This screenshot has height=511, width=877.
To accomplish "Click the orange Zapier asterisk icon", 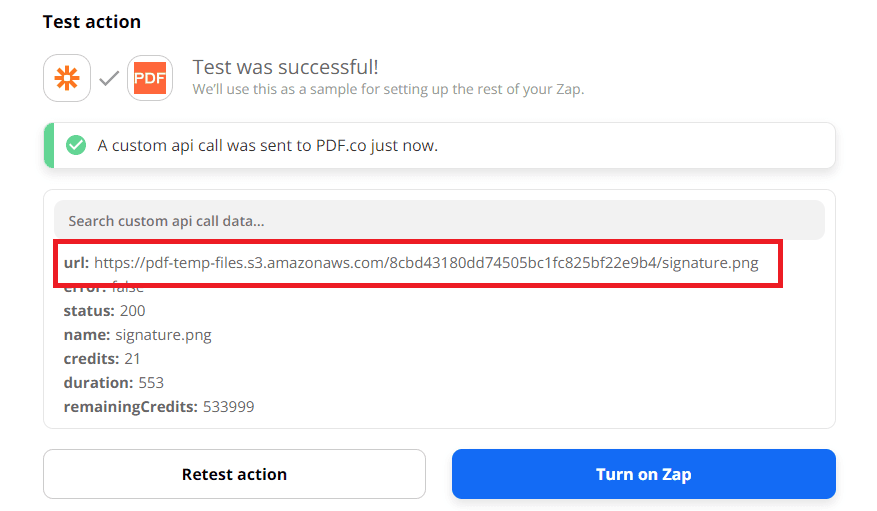I will (68, 78).
